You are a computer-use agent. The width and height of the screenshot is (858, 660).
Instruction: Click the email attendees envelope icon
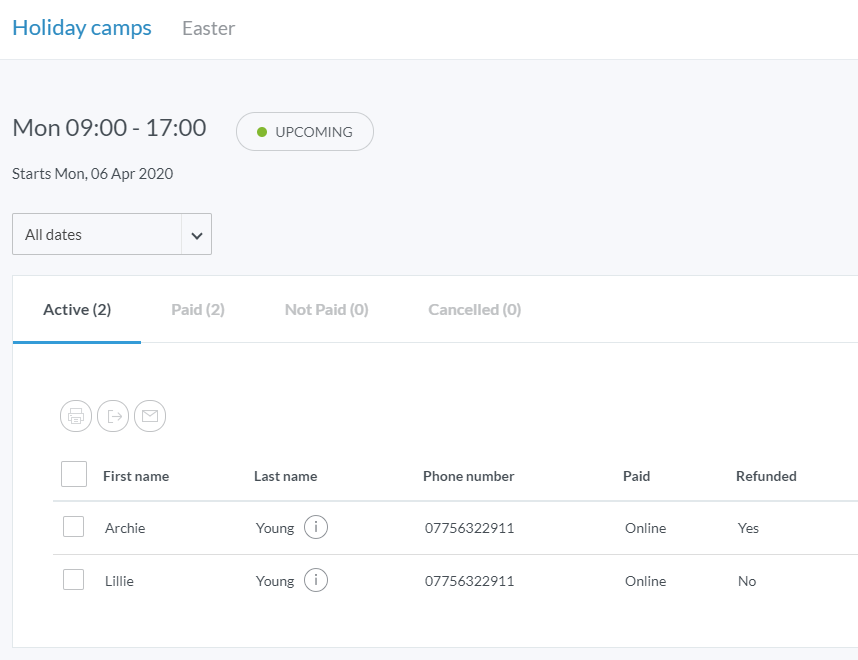click(150, 416)
